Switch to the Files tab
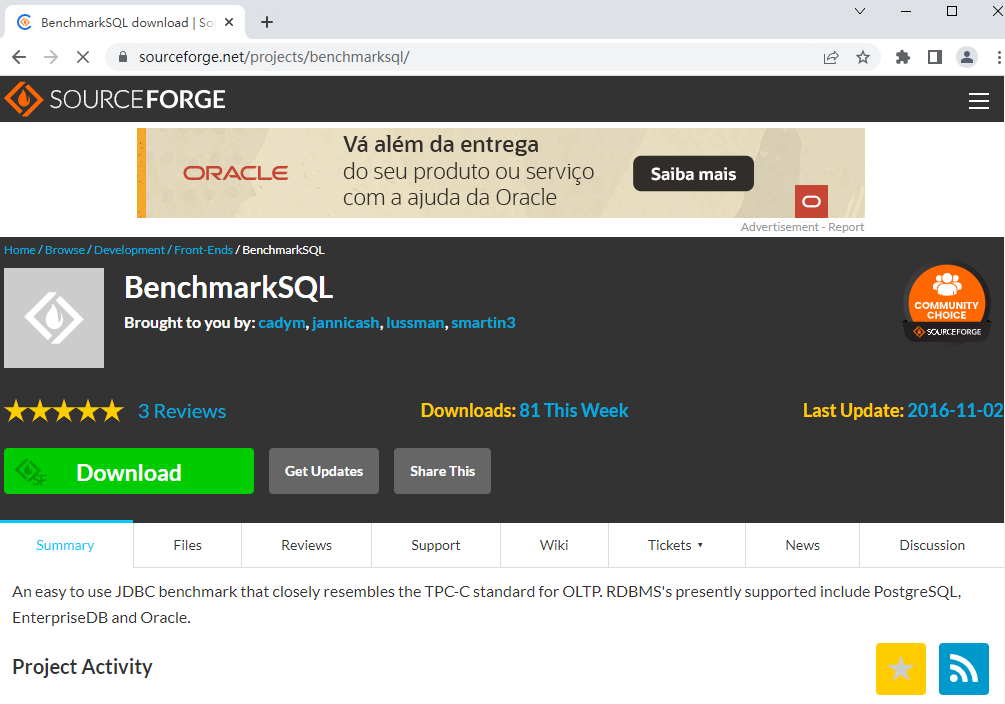 (x=187, y=545)
